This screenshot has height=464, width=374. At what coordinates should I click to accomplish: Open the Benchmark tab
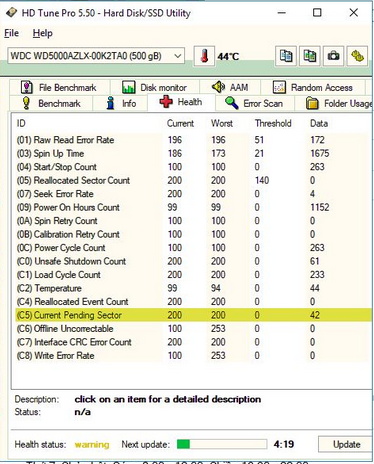pos(51,103)
